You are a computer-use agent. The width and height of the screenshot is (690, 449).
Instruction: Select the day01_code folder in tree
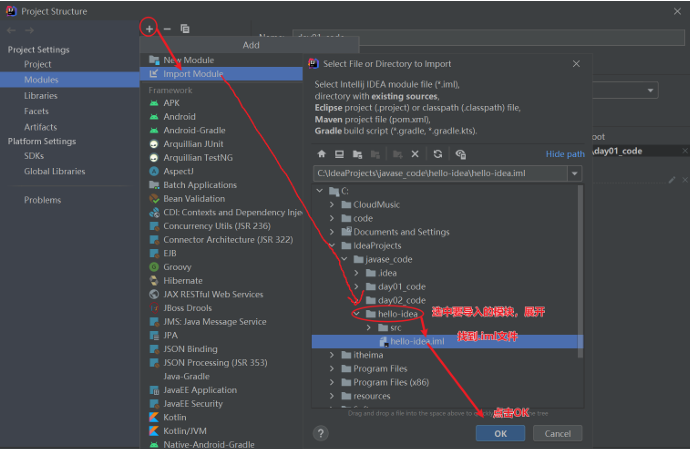pos(401,287)
